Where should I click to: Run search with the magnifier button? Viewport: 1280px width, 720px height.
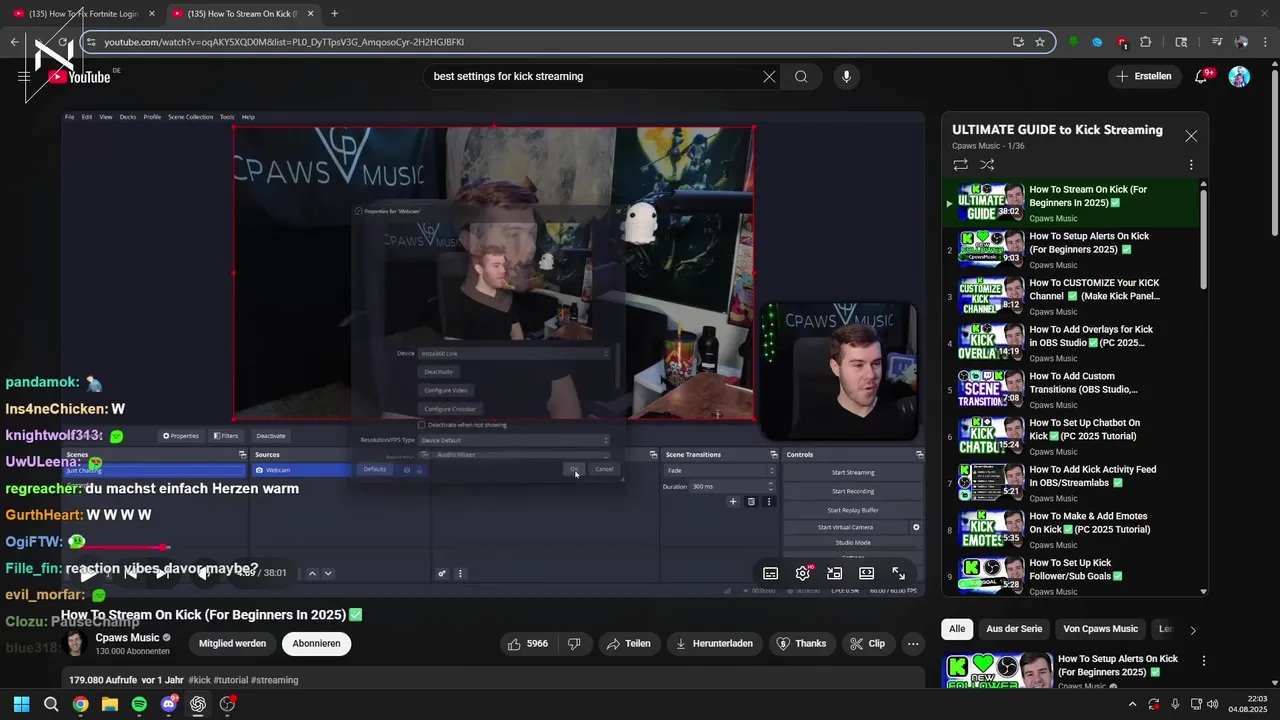pyautogui.click(x=801, y=76)
